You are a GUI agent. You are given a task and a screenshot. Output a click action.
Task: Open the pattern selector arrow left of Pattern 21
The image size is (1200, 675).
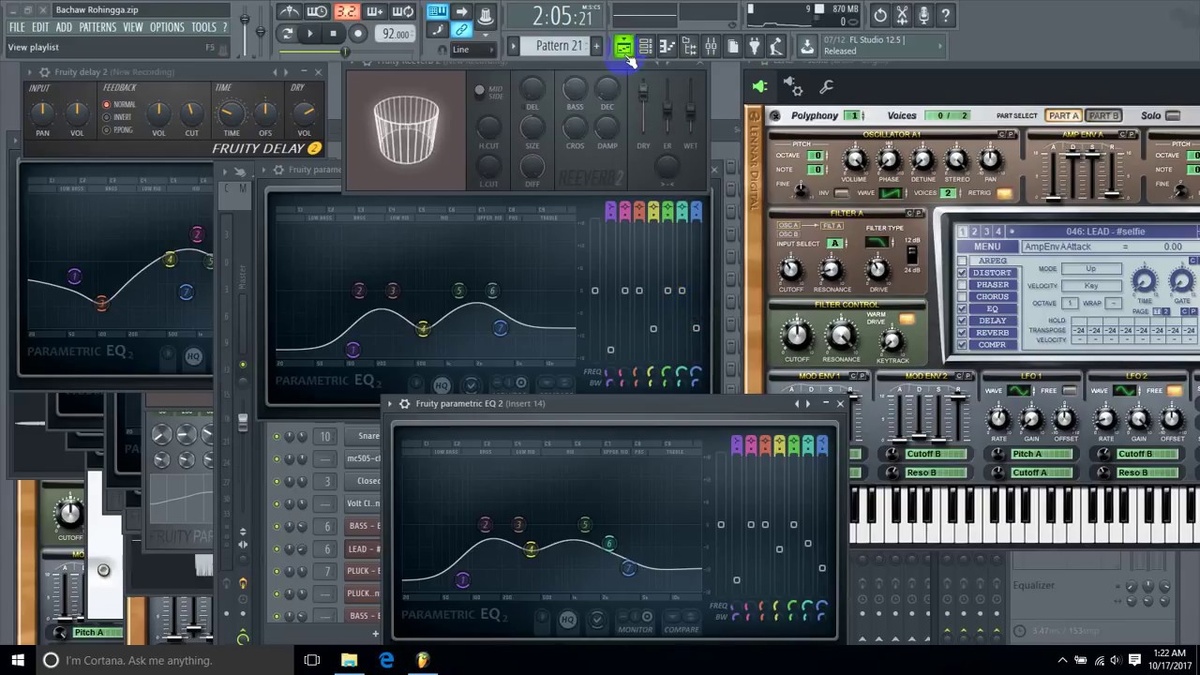[x=514, y=46]
